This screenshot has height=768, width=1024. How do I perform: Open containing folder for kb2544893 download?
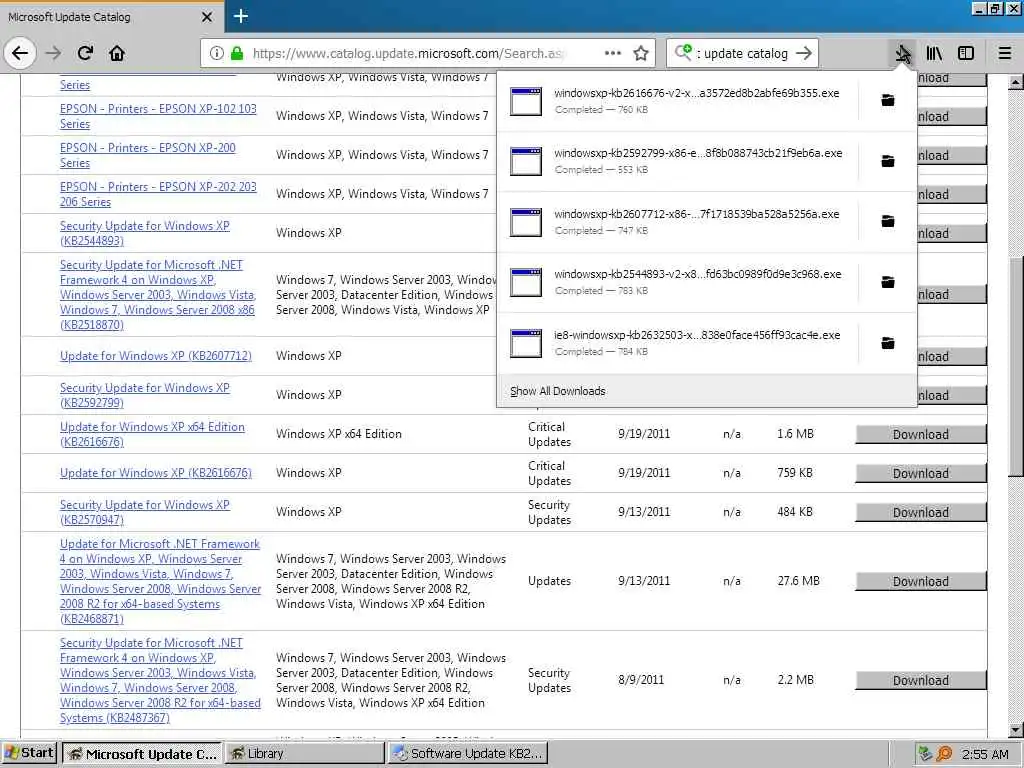click(888, 282)
